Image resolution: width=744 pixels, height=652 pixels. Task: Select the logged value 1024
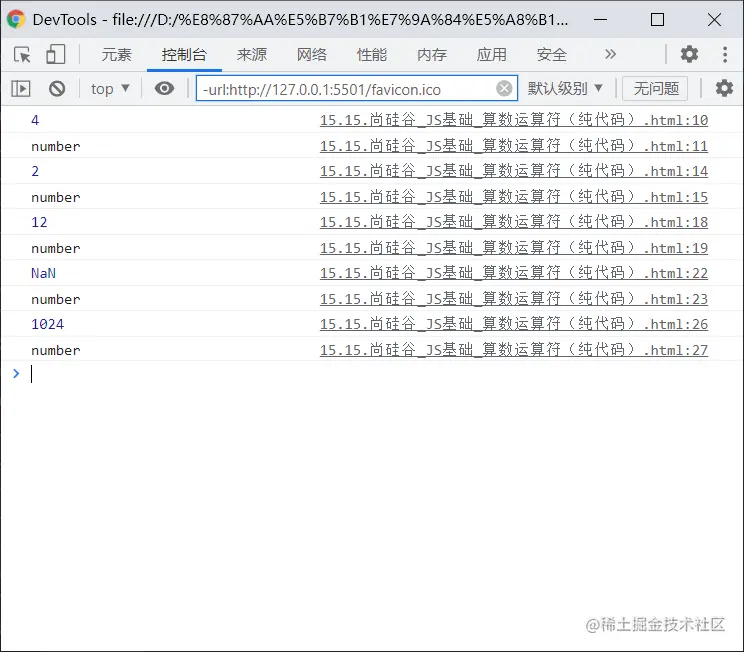(47, 325)
